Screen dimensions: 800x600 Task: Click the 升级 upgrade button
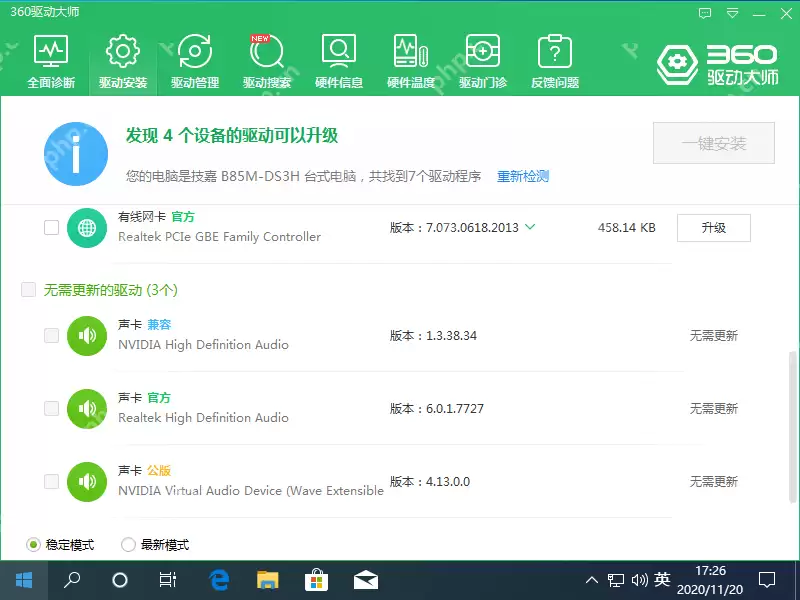[714, 227]
